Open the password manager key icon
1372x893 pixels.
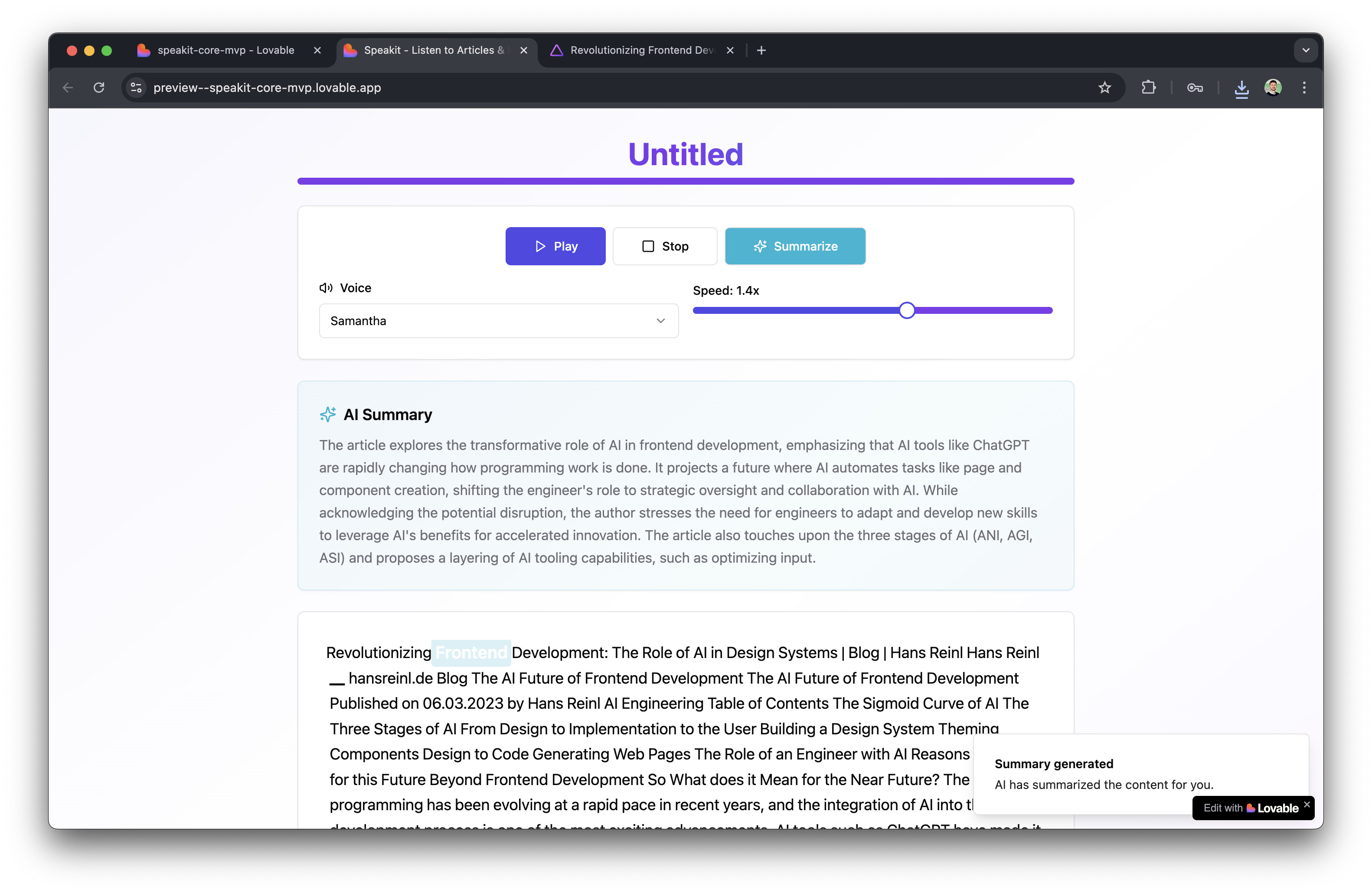point(1195,88)
